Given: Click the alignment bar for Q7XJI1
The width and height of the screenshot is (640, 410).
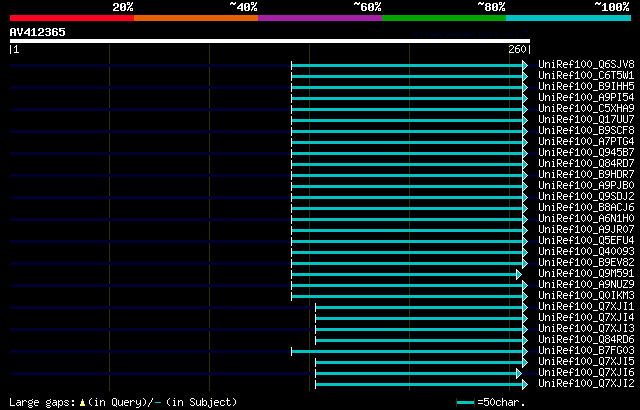Looking at the screenshot, I should click(x=419, y=308).
